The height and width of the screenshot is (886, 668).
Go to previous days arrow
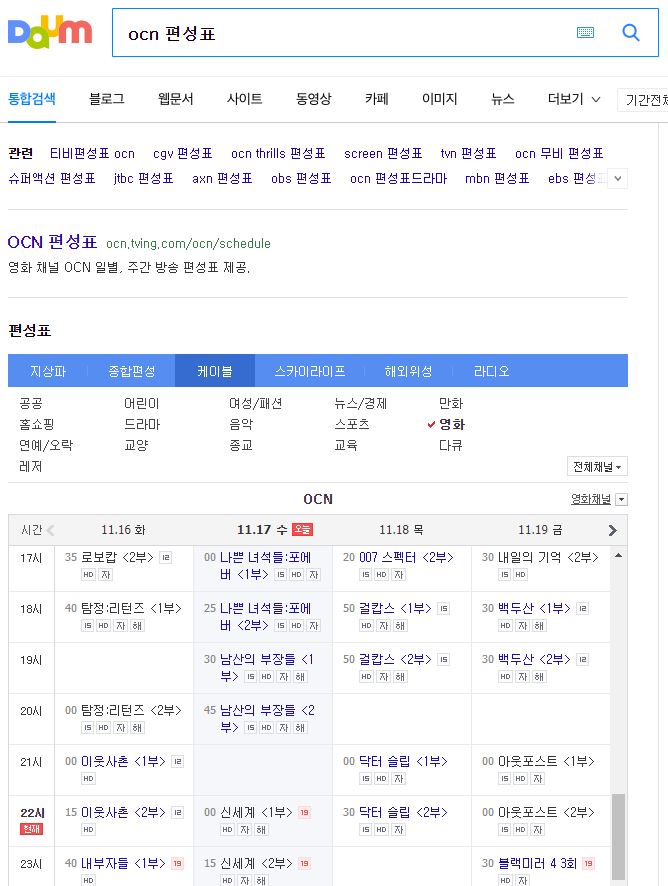click(50, 530)
